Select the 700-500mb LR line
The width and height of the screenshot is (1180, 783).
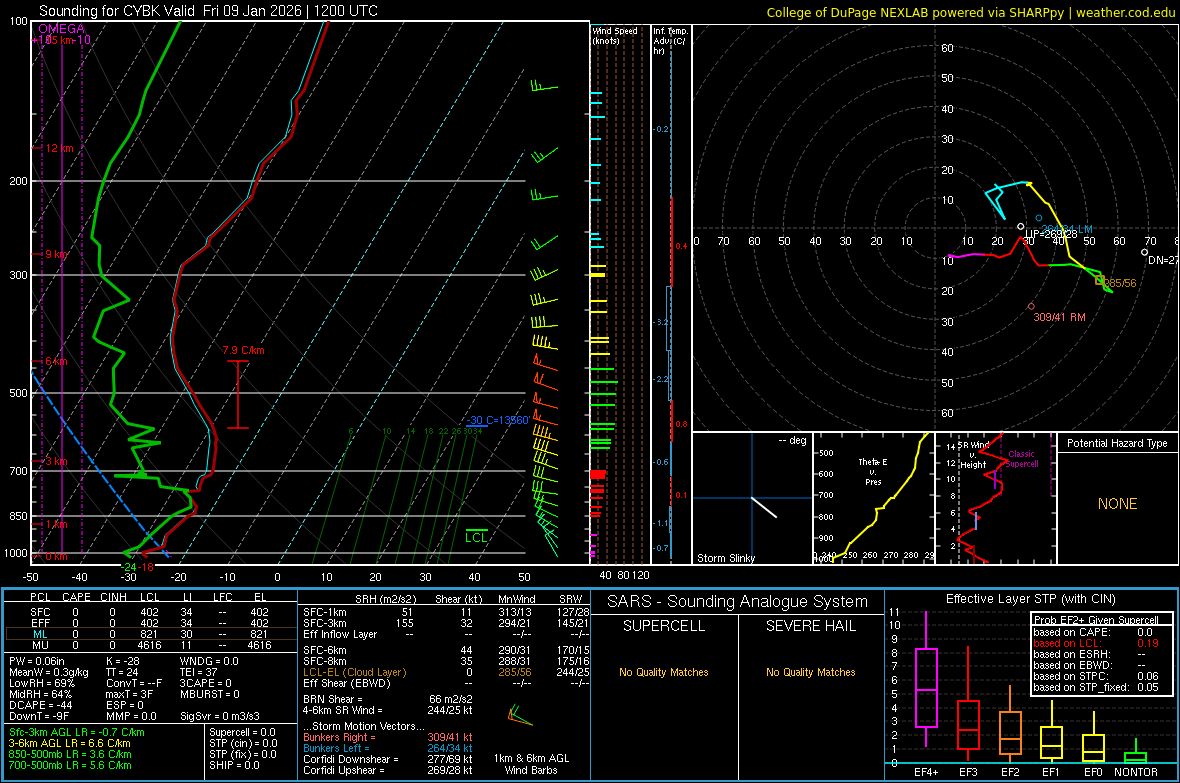point(70,765)
